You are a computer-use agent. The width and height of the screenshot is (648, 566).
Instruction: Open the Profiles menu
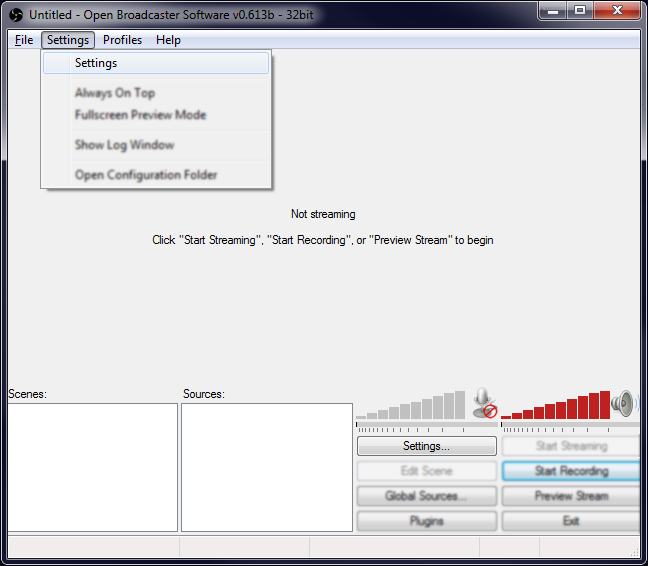(x=122, y=40)
